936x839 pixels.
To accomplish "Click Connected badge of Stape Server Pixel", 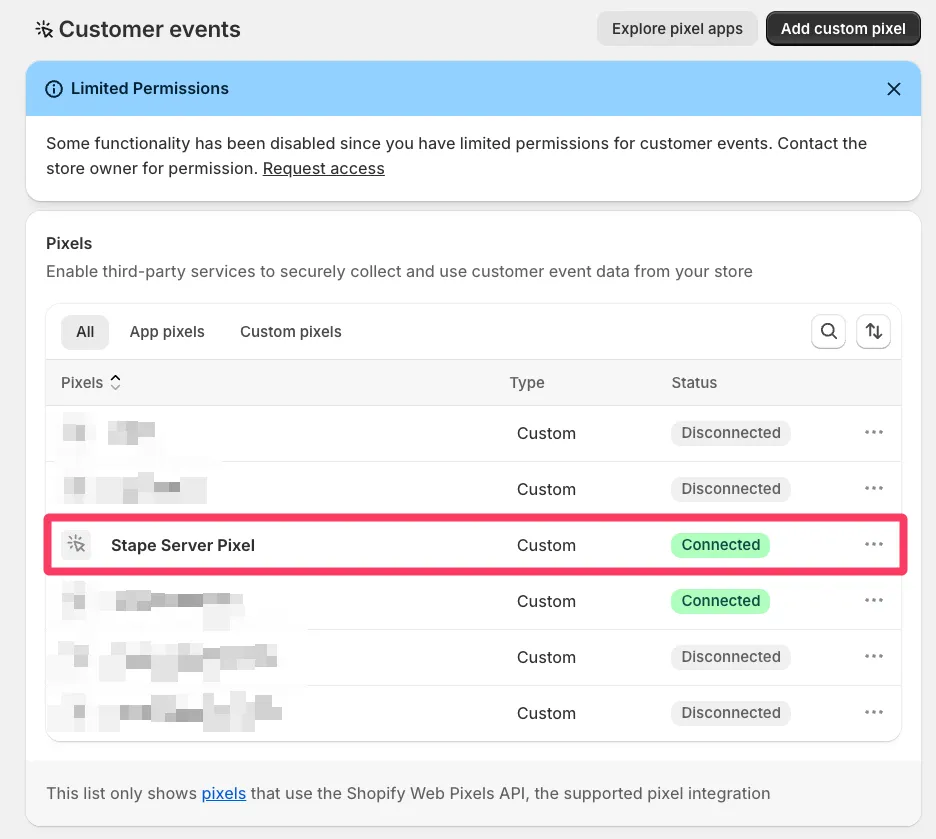I will (x=721, y=545).
